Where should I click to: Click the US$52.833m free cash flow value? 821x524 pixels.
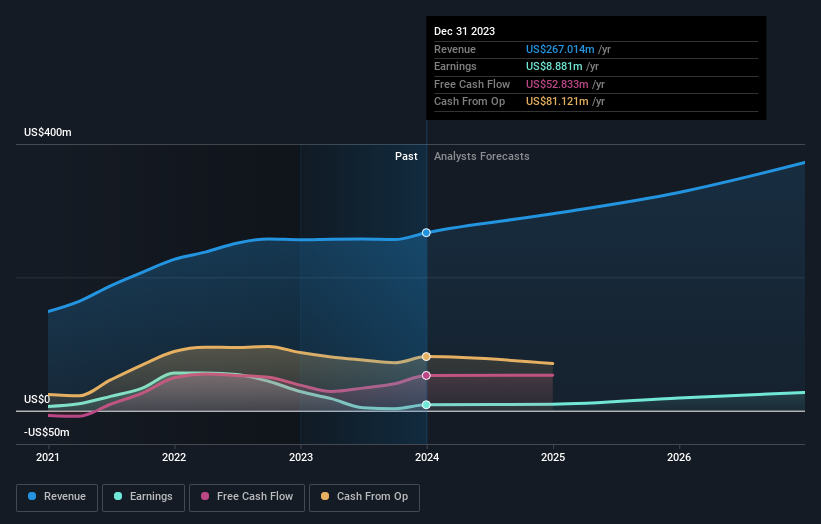(557, 84)
